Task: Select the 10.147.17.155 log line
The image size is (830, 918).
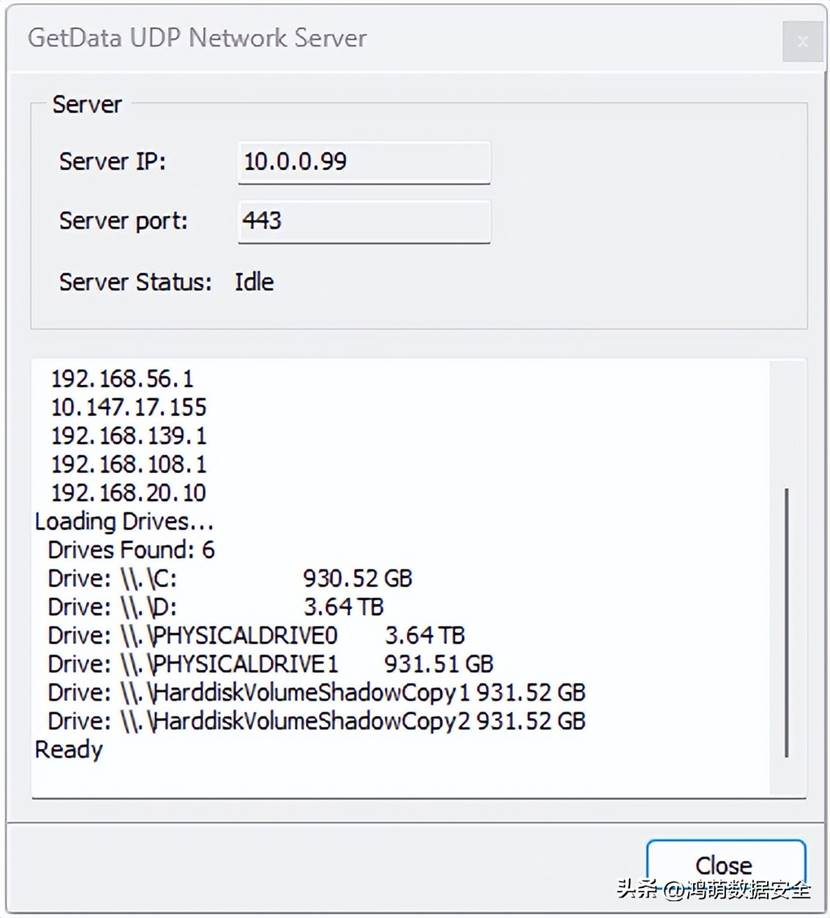Action: (x=129, y=407)
